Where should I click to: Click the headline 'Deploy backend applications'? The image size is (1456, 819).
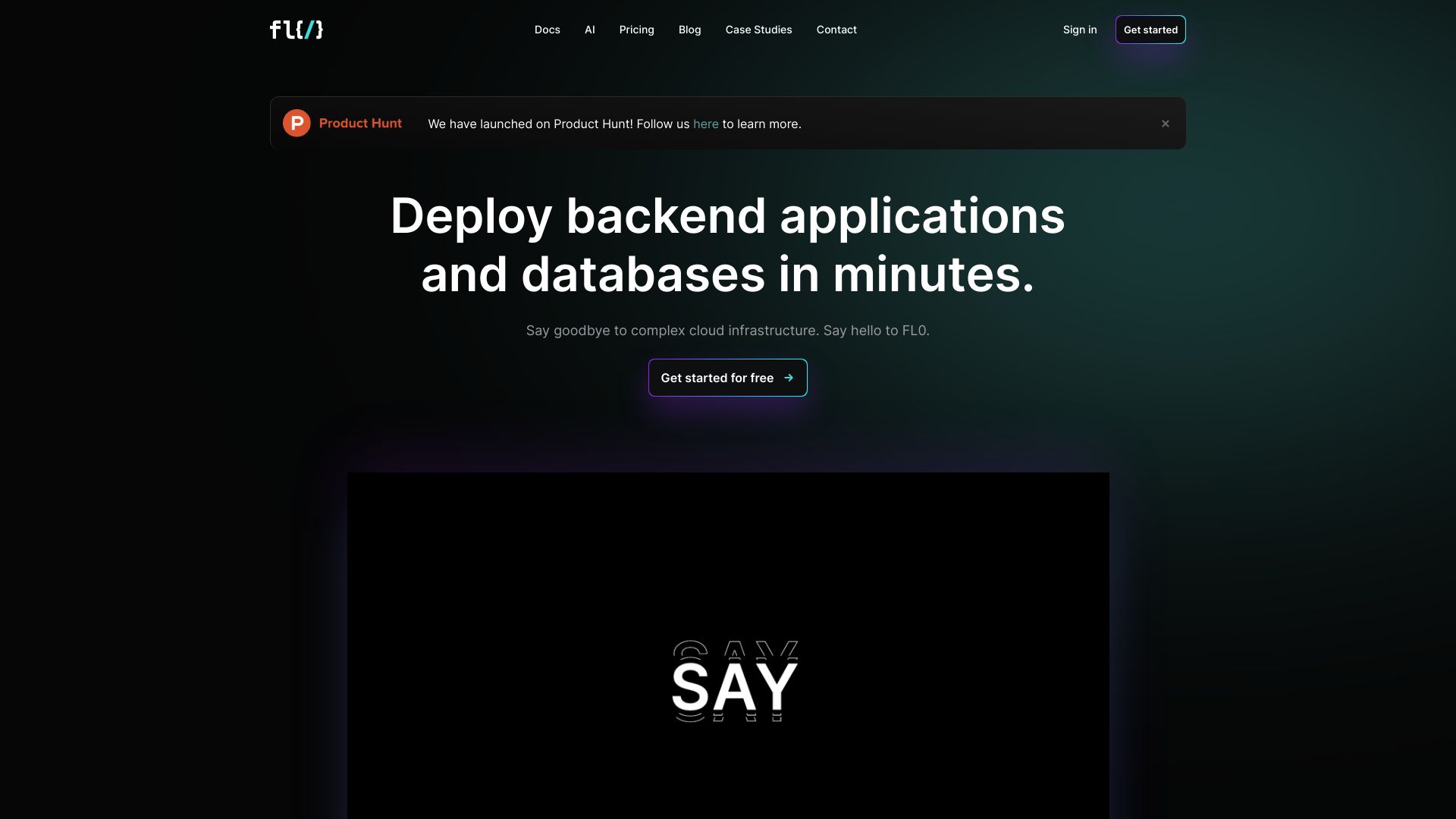coord(726,217)
